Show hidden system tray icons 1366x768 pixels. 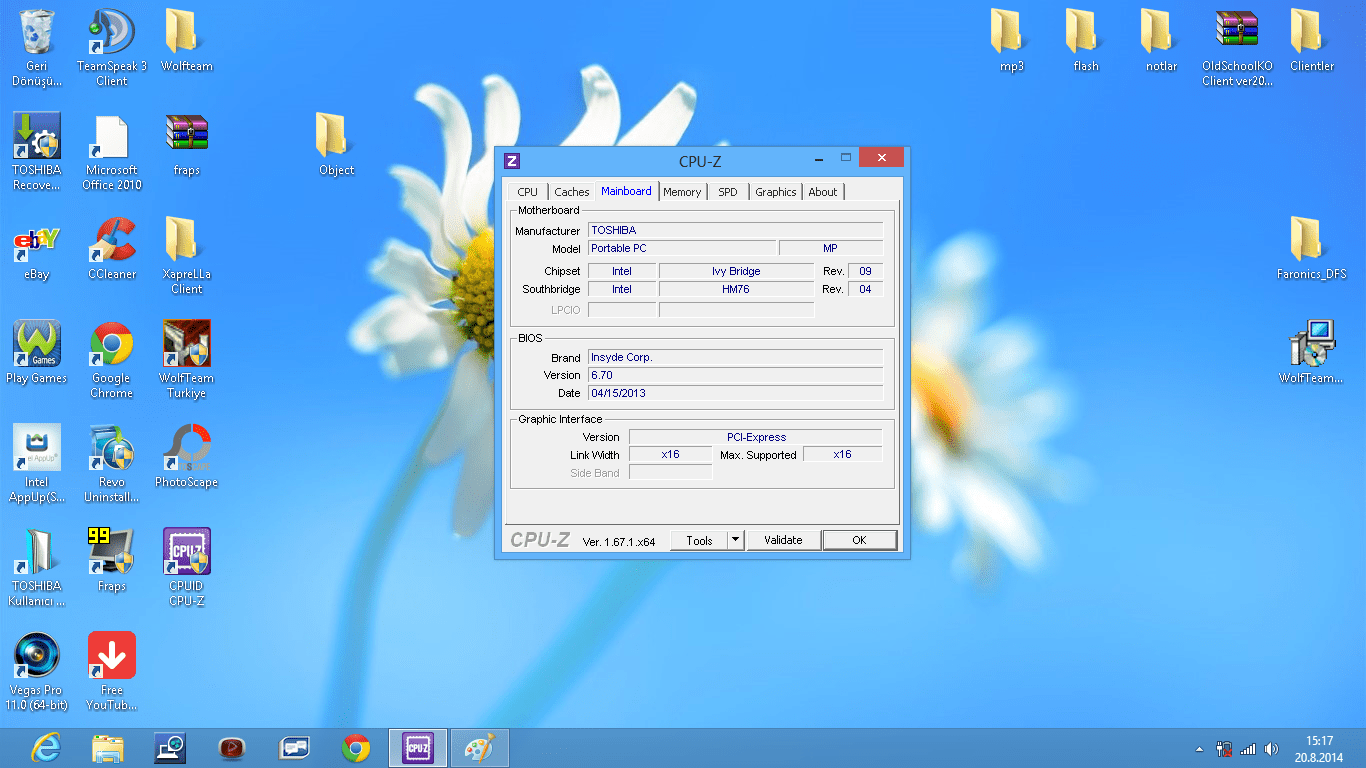1200,749
